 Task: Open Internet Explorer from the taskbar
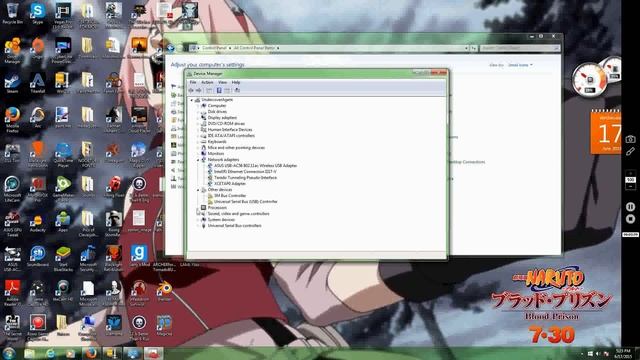(51, 353)
